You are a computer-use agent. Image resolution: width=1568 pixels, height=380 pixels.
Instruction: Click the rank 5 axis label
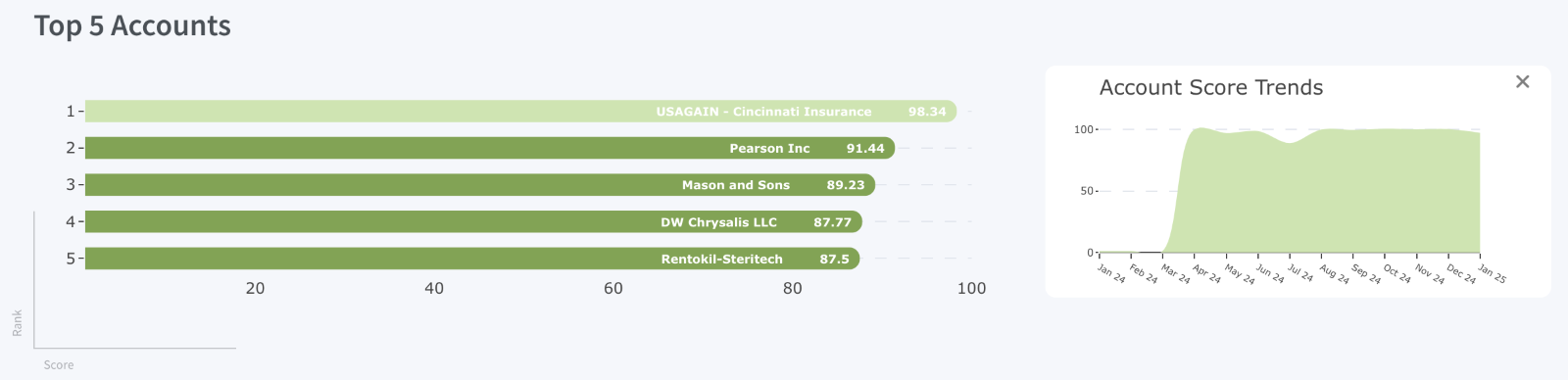[x=70, y=259]
